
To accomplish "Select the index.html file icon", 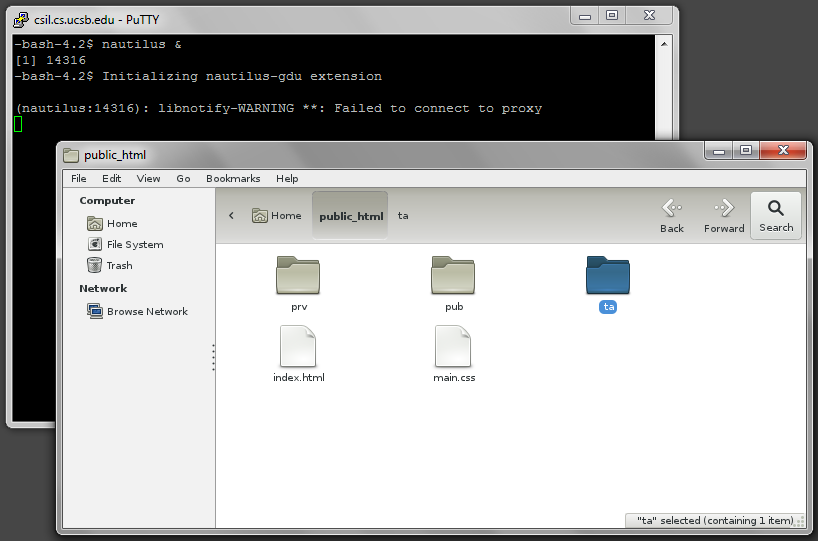I will point(298,346).
